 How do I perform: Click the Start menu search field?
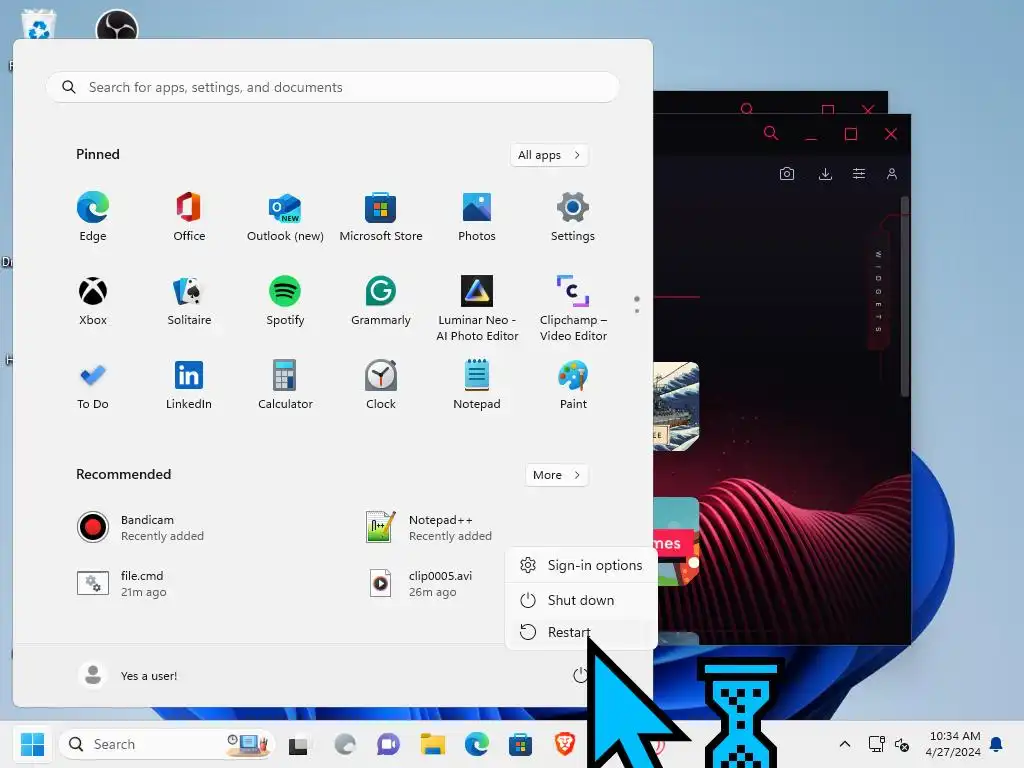coord(332,87)
